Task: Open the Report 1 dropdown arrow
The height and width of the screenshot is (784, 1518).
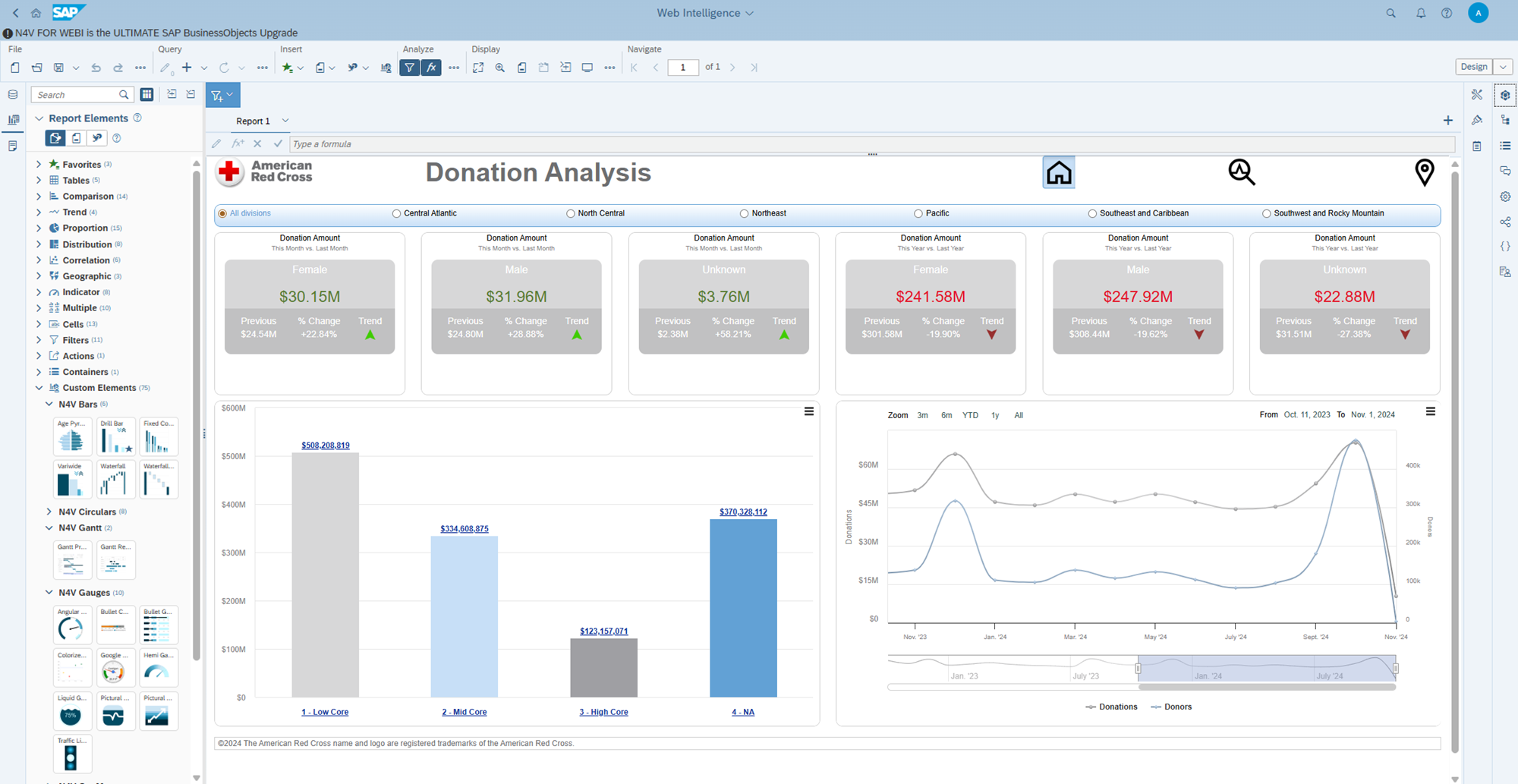Action: click(x=285, y=121)
